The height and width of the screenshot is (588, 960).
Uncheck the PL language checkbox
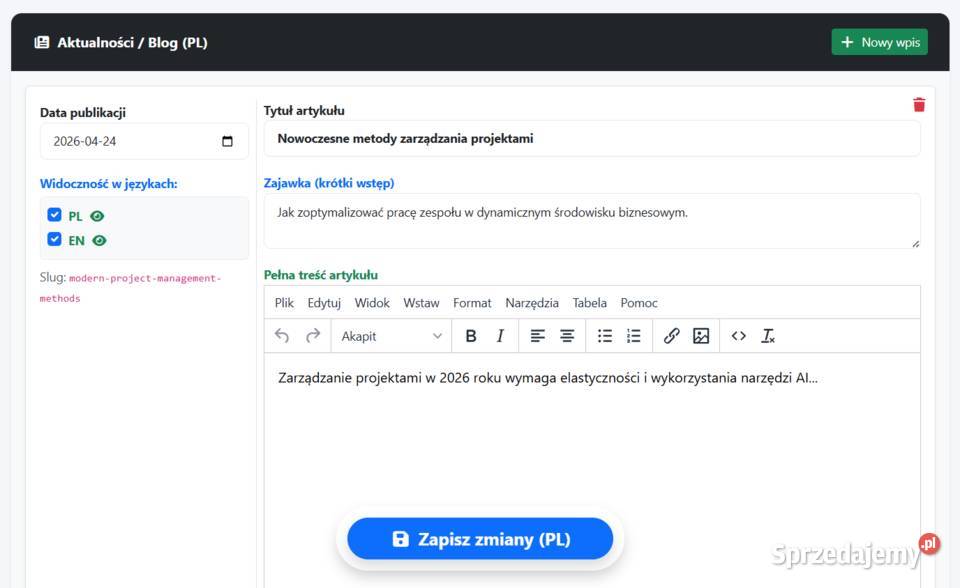pos(55,214)
